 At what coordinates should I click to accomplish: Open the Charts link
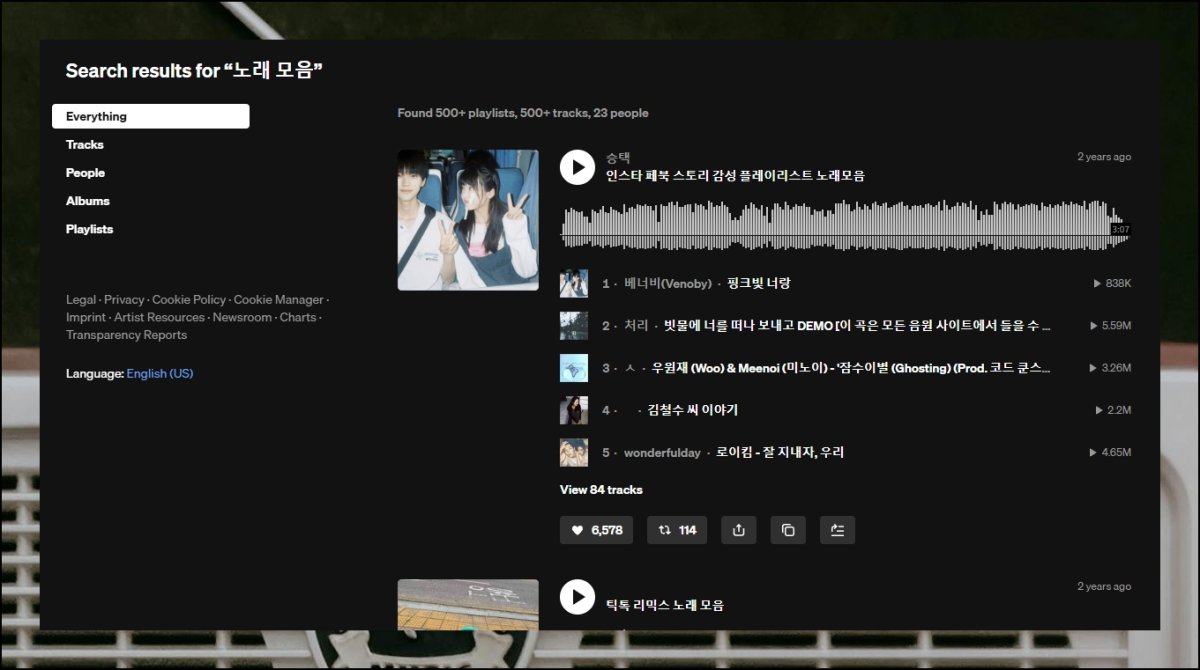298,318
